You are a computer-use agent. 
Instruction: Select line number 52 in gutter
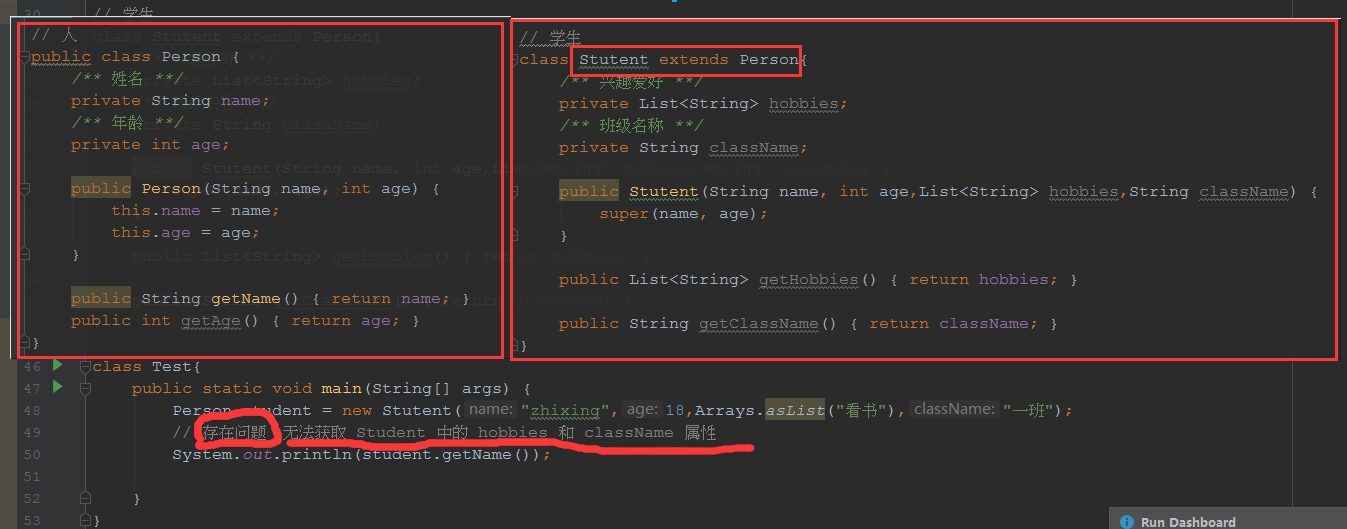(30, 498)
